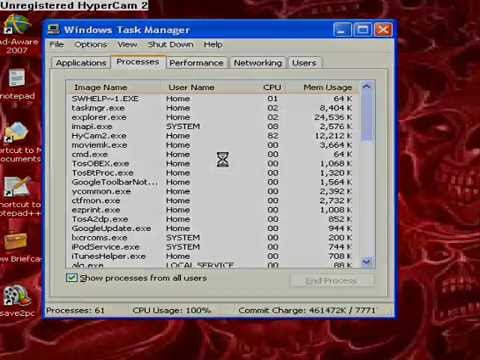Image resolution: width=480 pixels, height=360 pixels.
Task: Select the TosOBEX.exe process
Action: click(x=212, y=164)
